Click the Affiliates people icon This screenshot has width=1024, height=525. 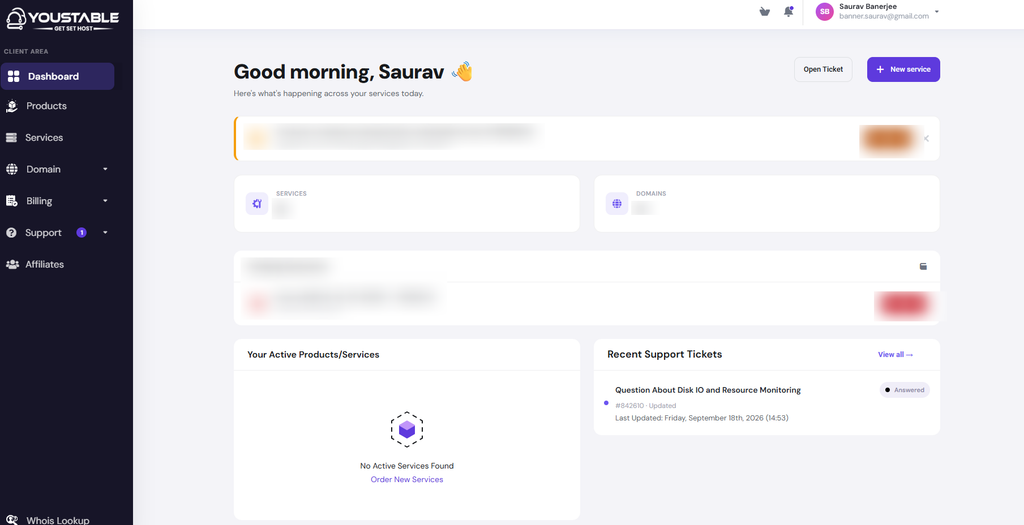click(12, 264)
